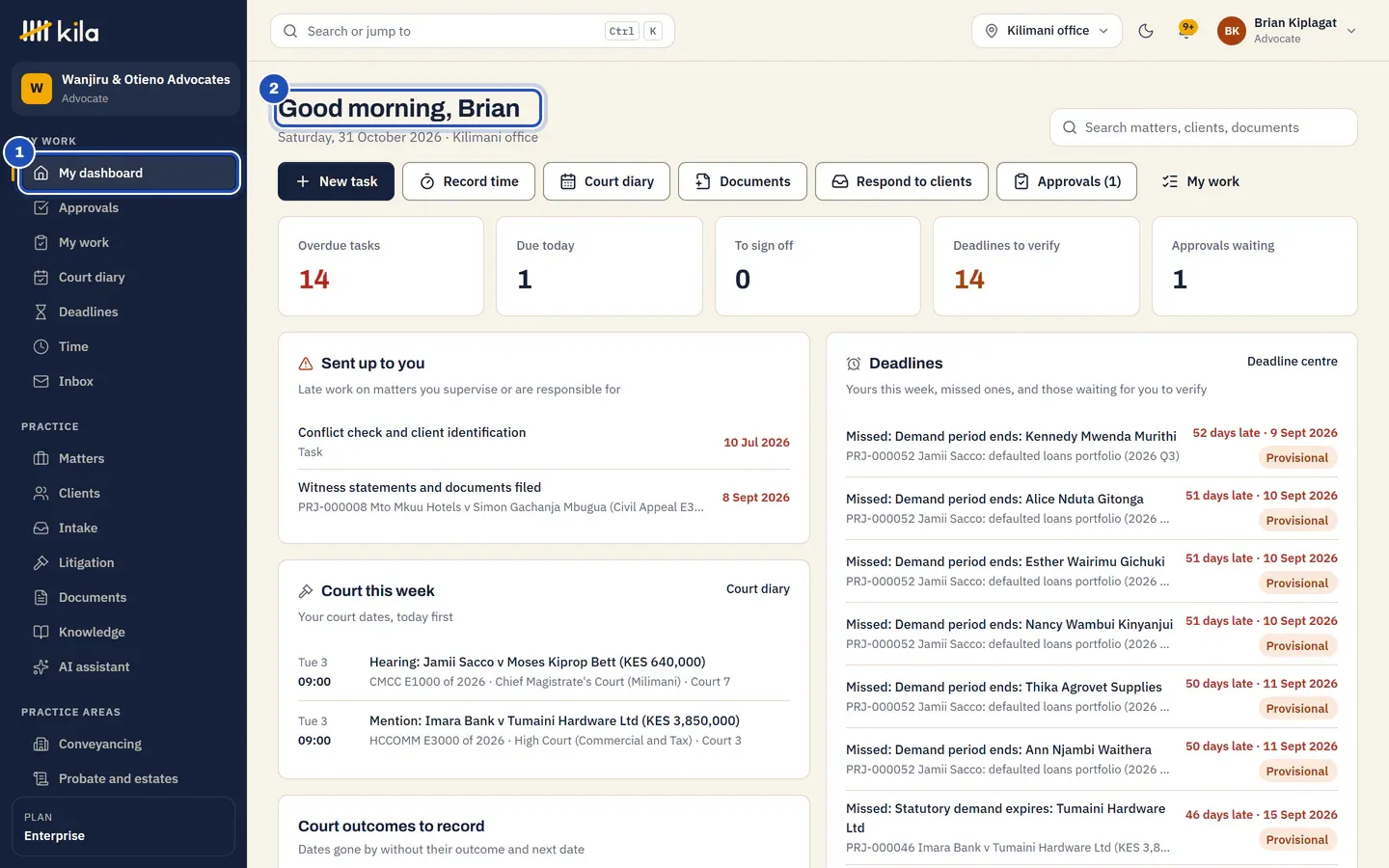Focus the Search or jump to field
Screen dimensions: 1389x868
(x=473, y=31)
